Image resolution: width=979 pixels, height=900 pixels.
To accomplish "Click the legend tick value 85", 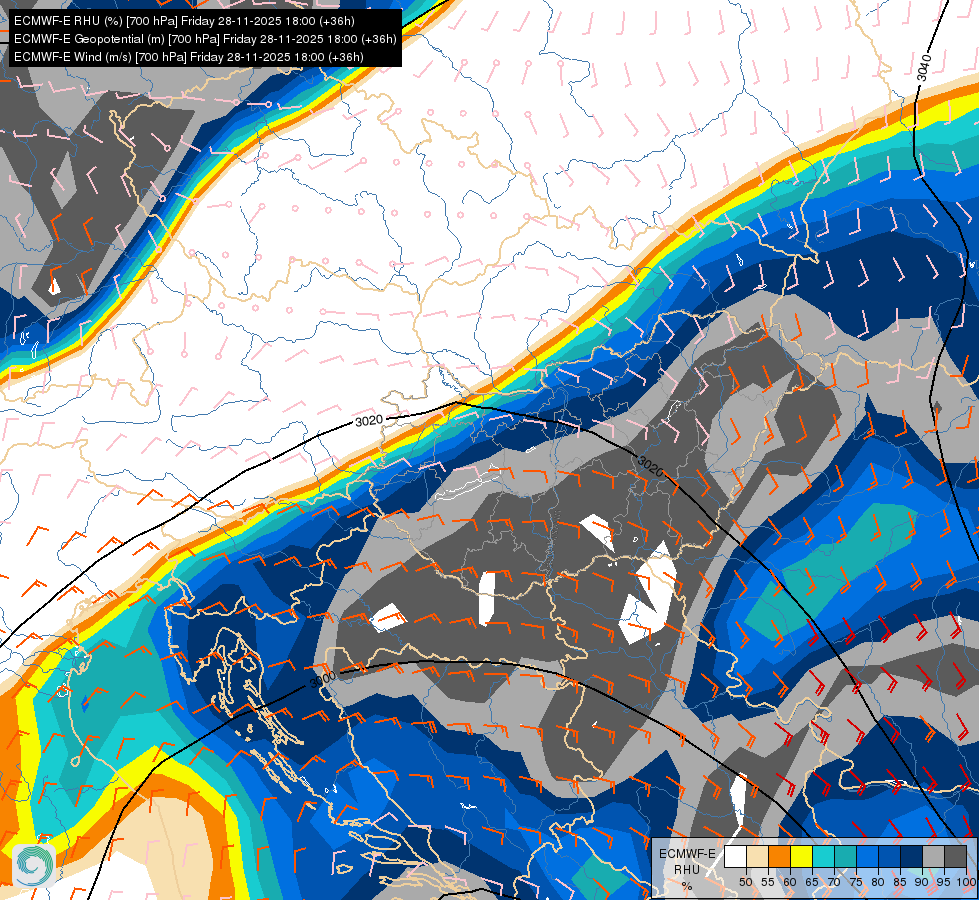I will (x=900, y=883).
